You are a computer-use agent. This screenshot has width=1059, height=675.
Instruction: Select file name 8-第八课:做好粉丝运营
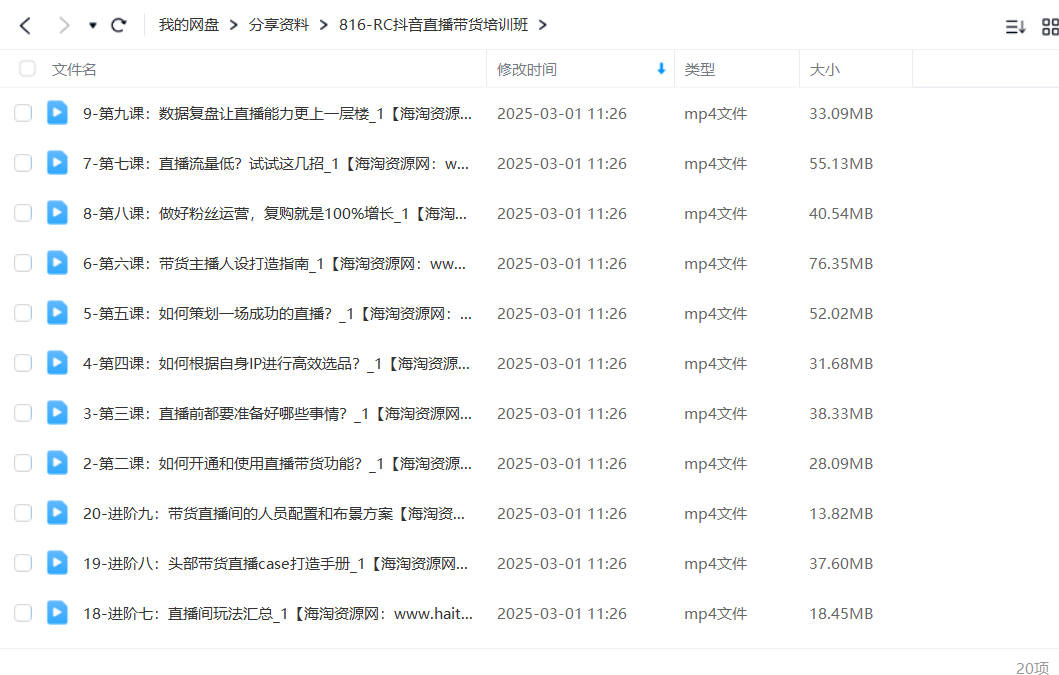coord(274,214)
